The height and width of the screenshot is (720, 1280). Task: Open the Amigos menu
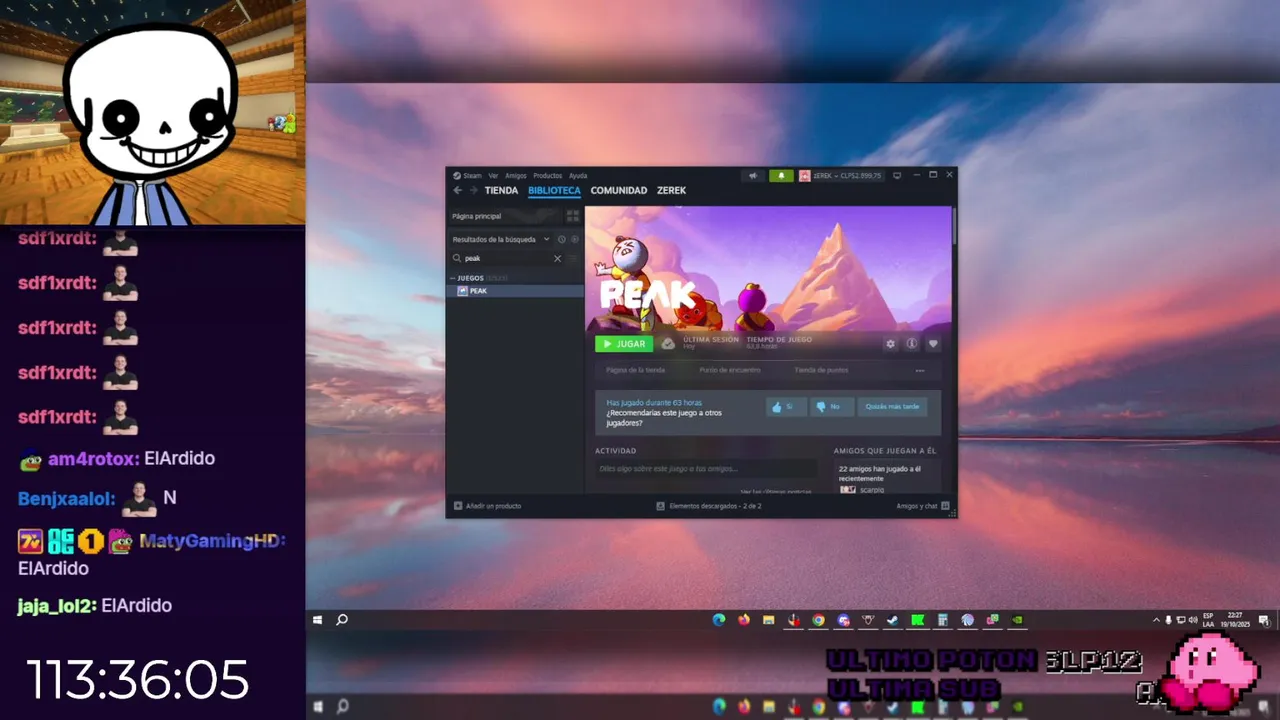tap(515, 175)
